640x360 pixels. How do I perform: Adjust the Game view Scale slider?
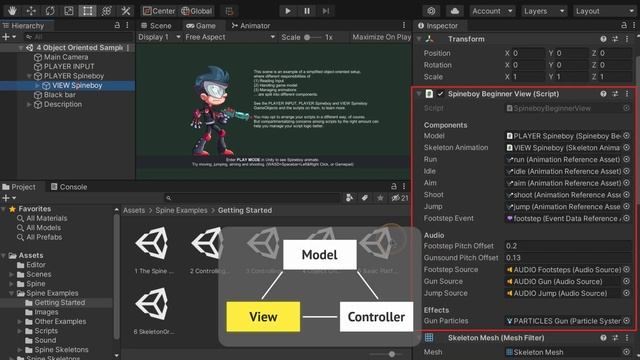(312, 37)
